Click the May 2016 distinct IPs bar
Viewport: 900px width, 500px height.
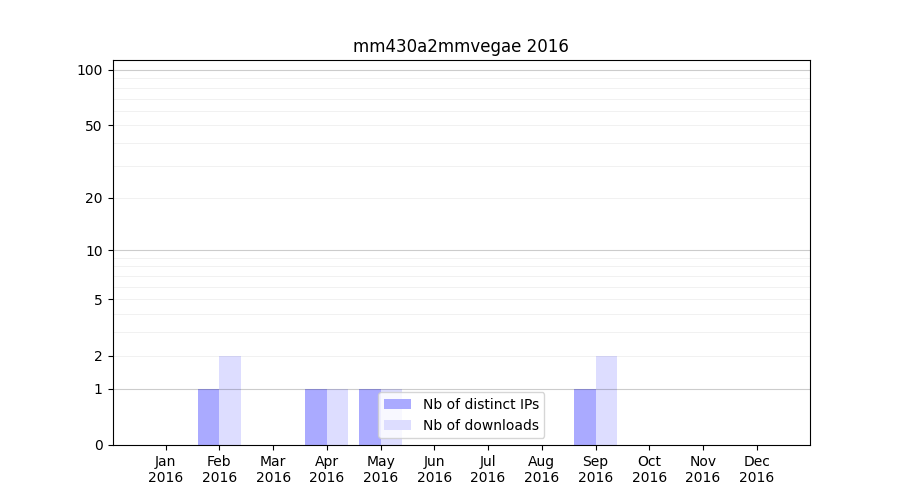(369, 415)
